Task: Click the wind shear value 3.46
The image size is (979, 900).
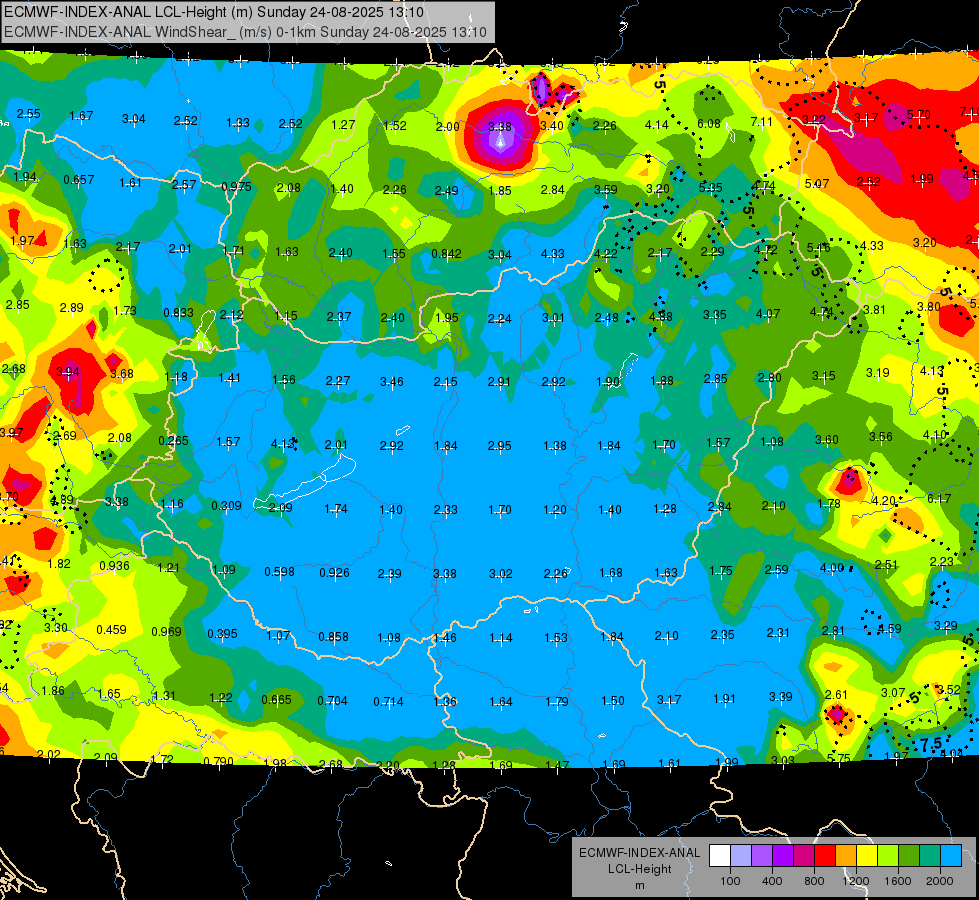Action: [x=391, y=381]
